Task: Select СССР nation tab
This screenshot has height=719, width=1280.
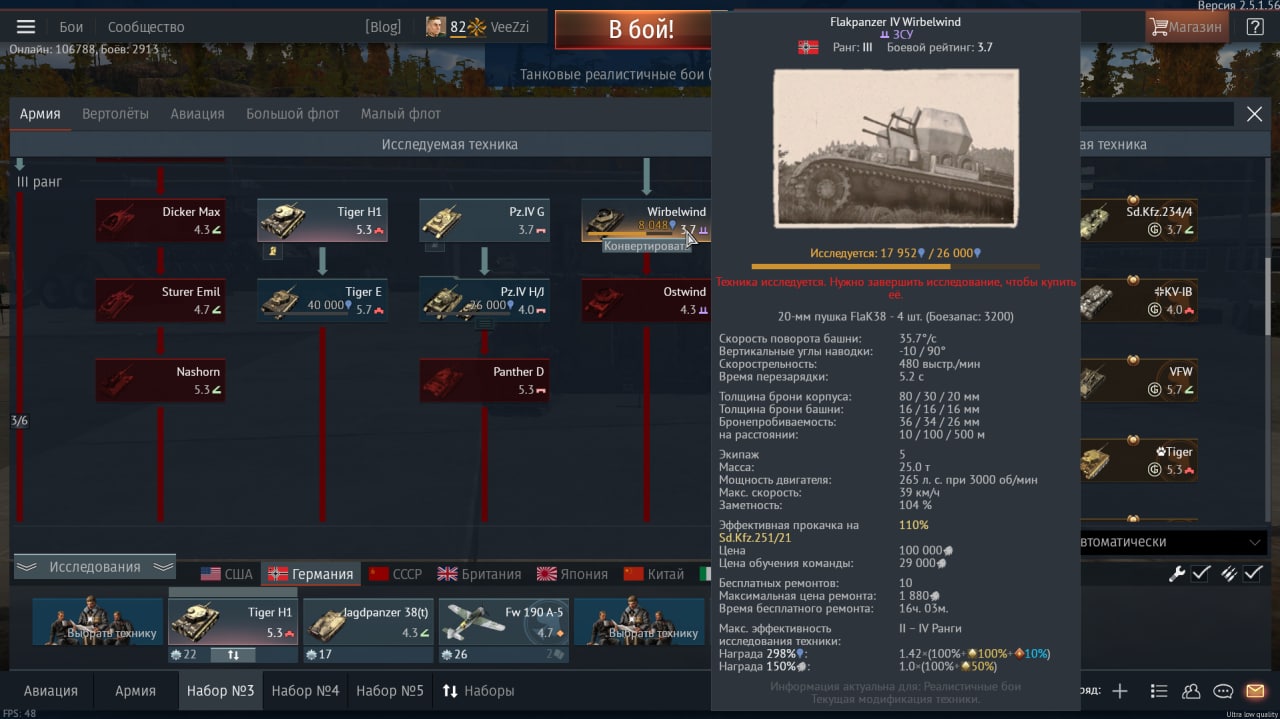Action: tap(396, 574)
